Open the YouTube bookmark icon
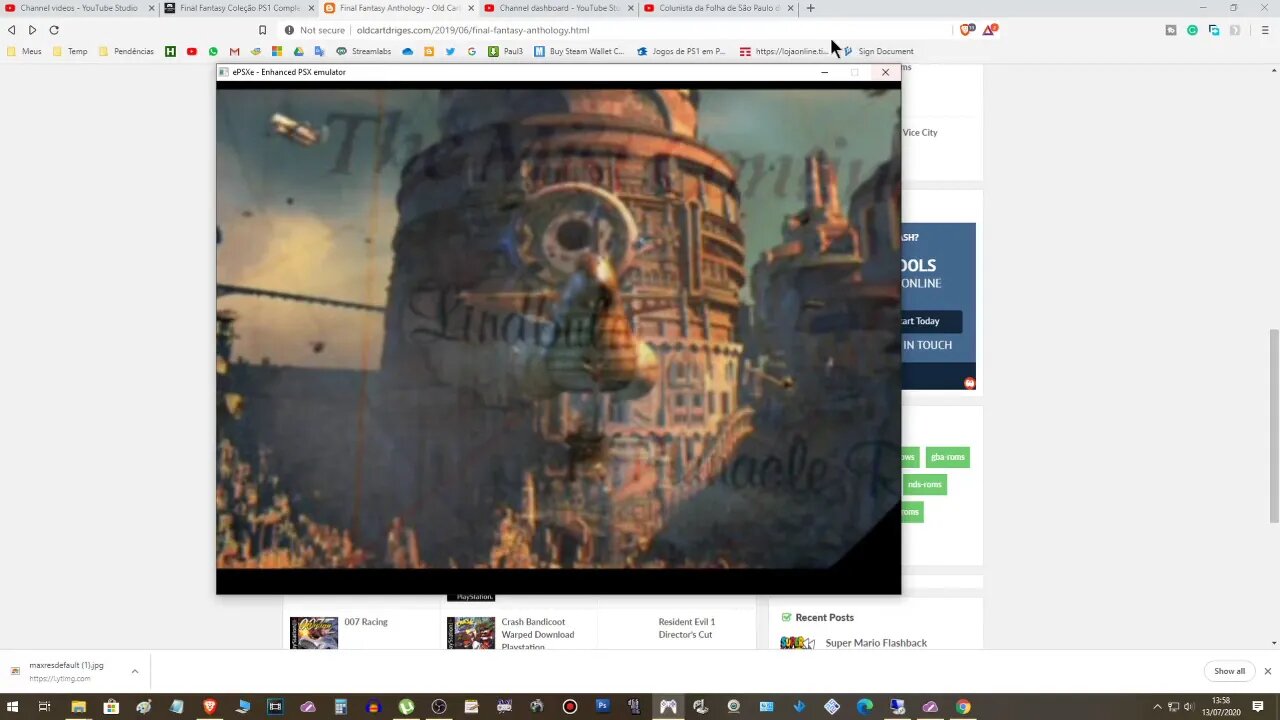The width and height of the screenshot is (1280, 720). coord(192,51)
